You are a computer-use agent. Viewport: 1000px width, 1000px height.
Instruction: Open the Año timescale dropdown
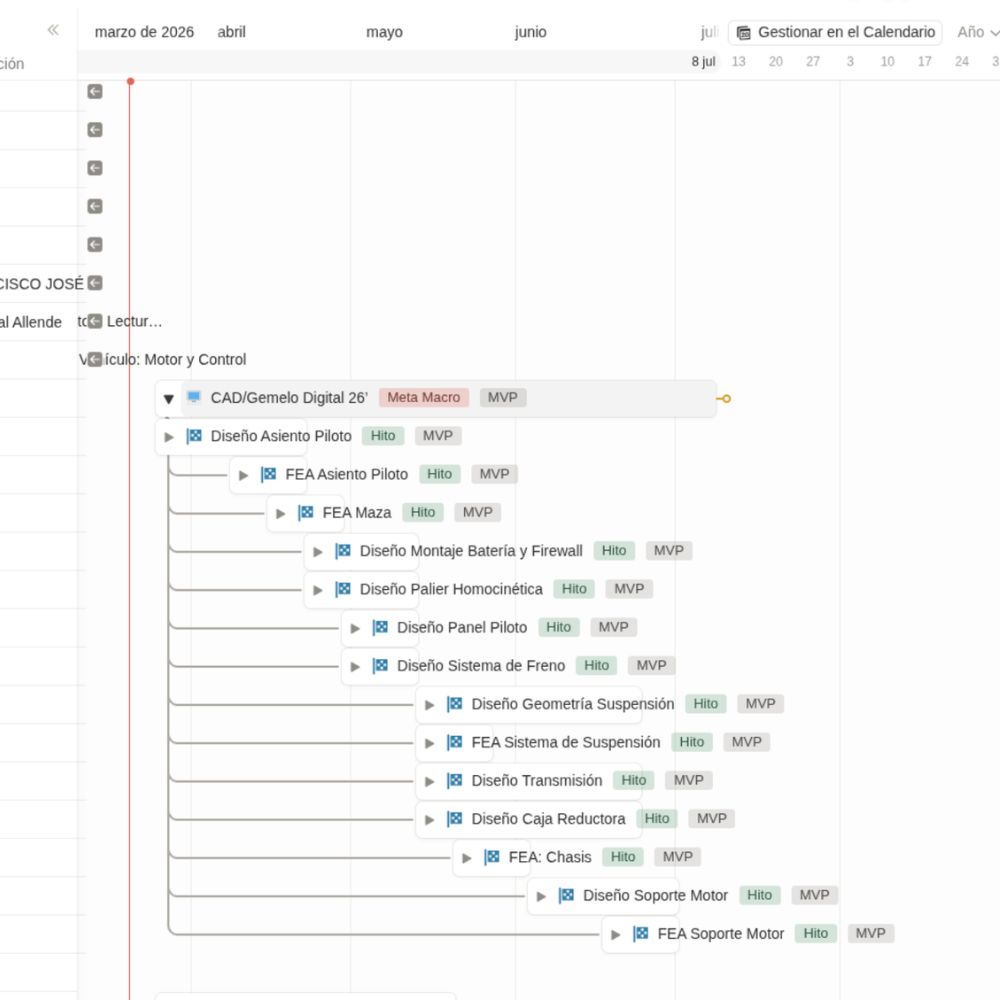click(977, 32)
